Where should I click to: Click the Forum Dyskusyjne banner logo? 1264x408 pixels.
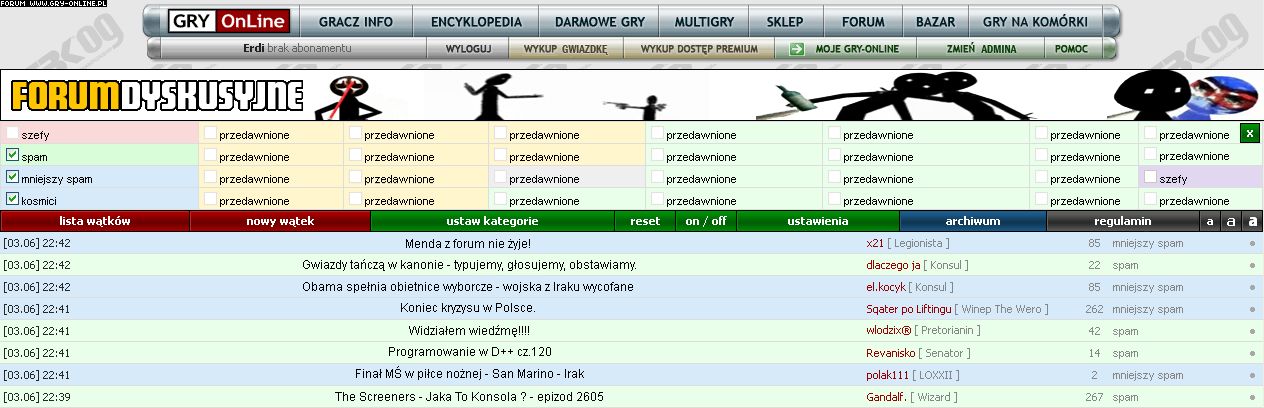157,96
